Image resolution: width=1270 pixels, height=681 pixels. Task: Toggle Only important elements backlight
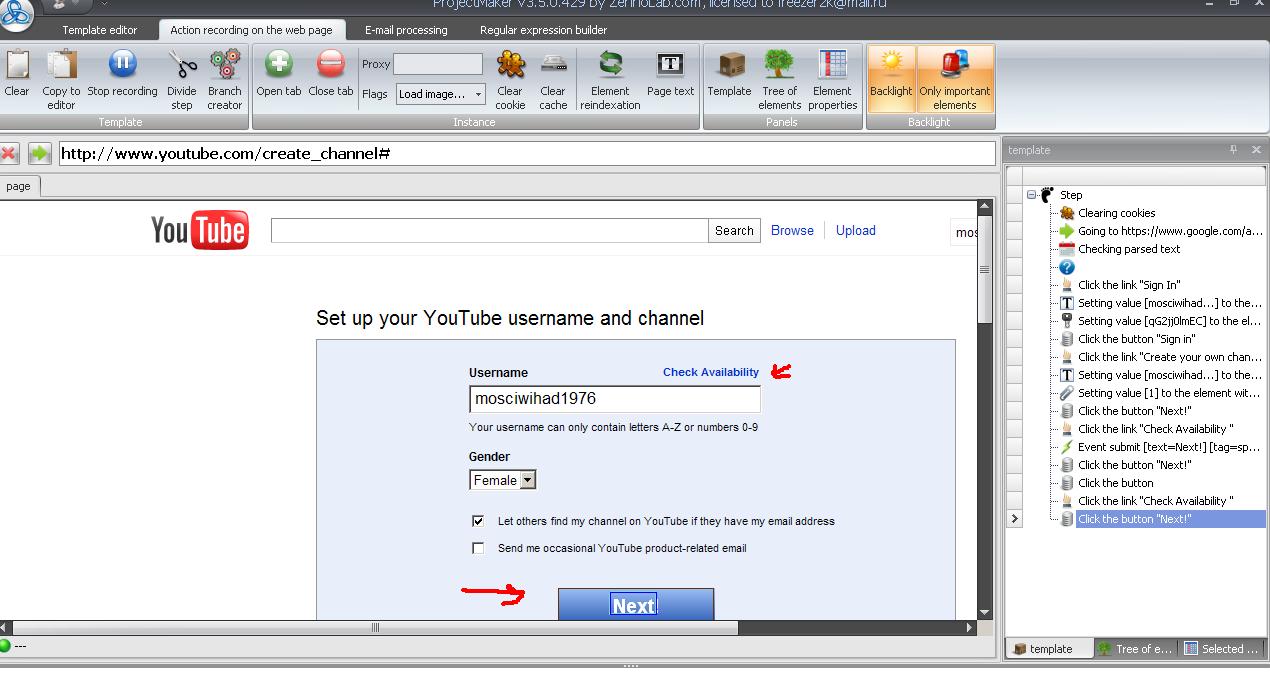pyautogui.click(x=955, y=78)
